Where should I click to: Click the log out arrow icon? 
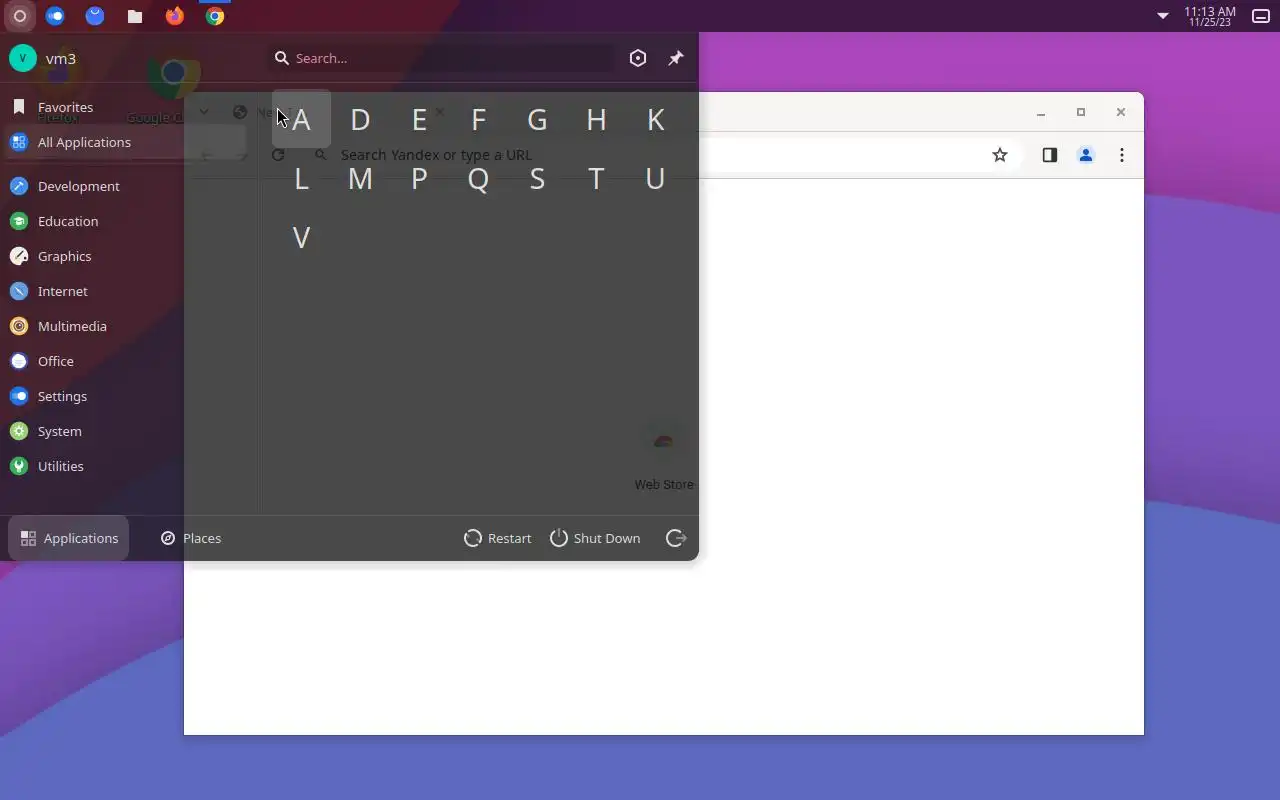(676, 538)
